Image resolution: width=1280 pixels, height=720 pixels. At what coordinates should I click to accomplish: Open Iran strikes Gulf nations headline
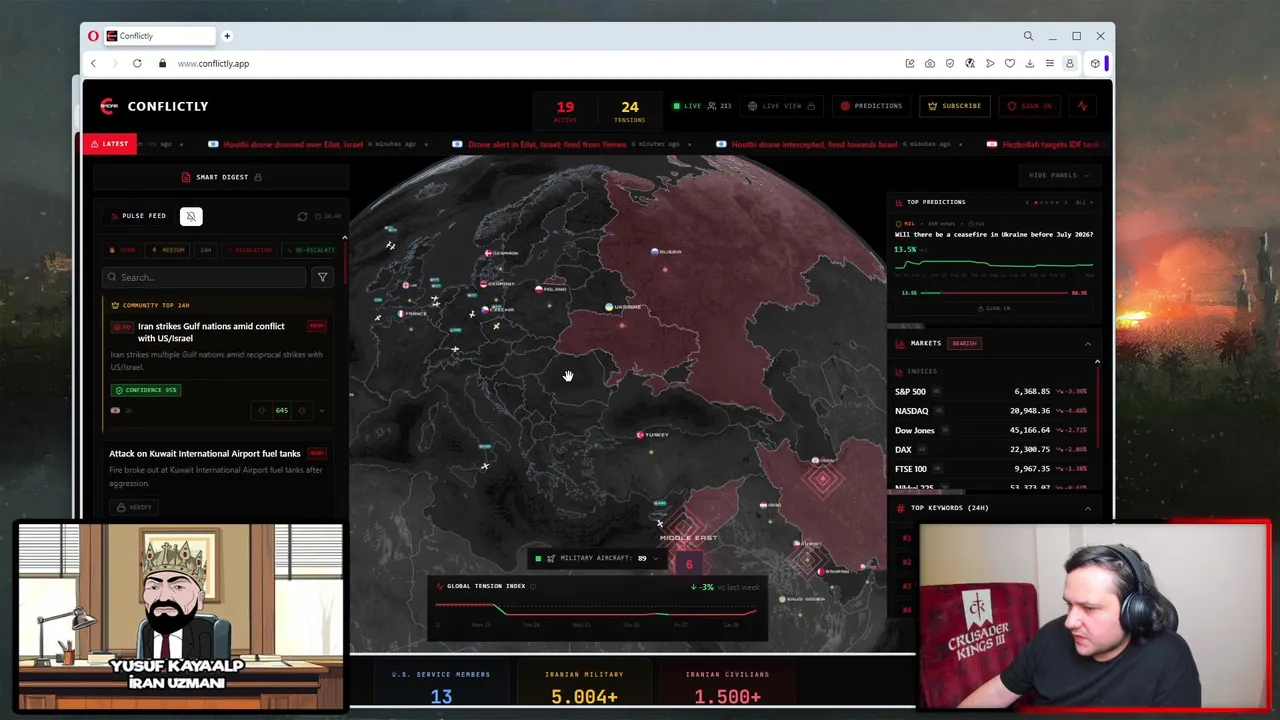(211, 332)
